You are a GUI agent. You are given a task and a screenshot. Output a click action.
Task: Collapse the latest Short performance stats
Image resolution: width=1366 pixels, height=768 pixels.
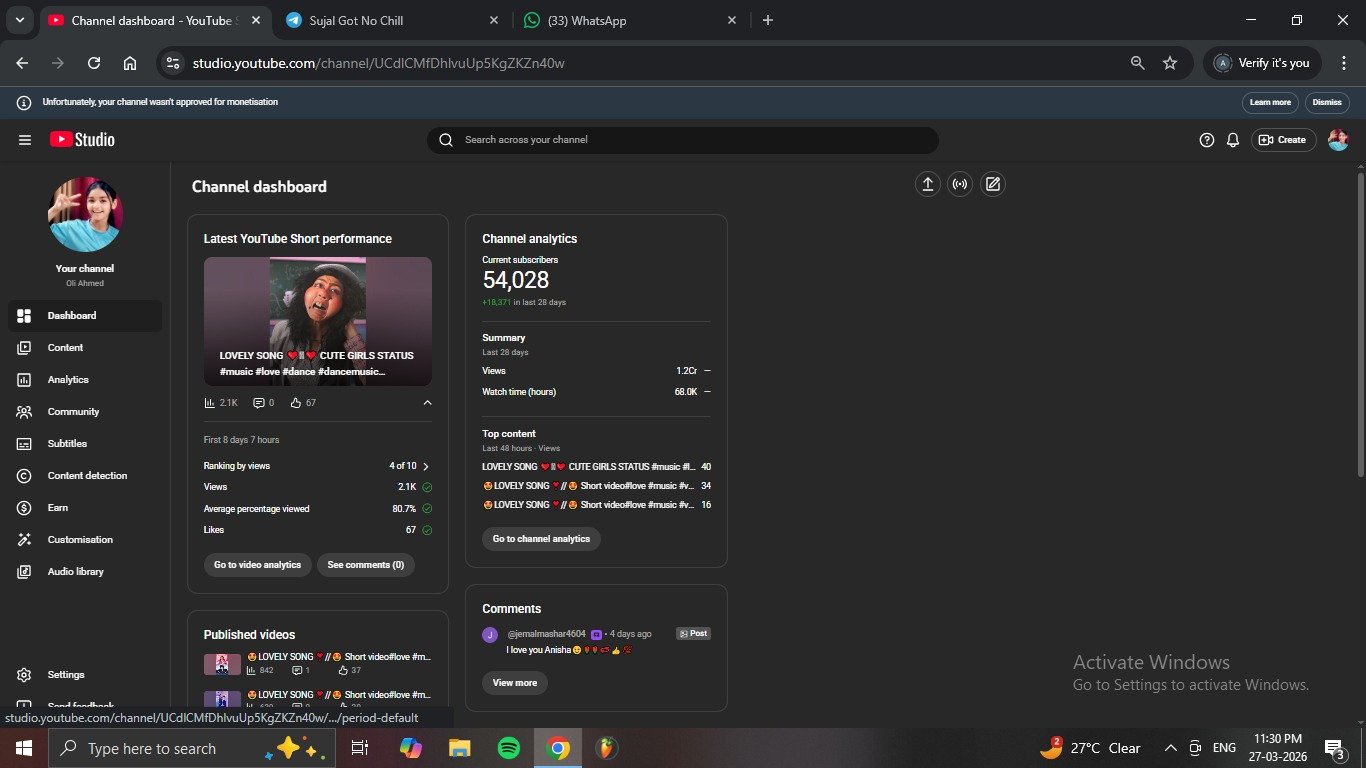click(427, 403)
